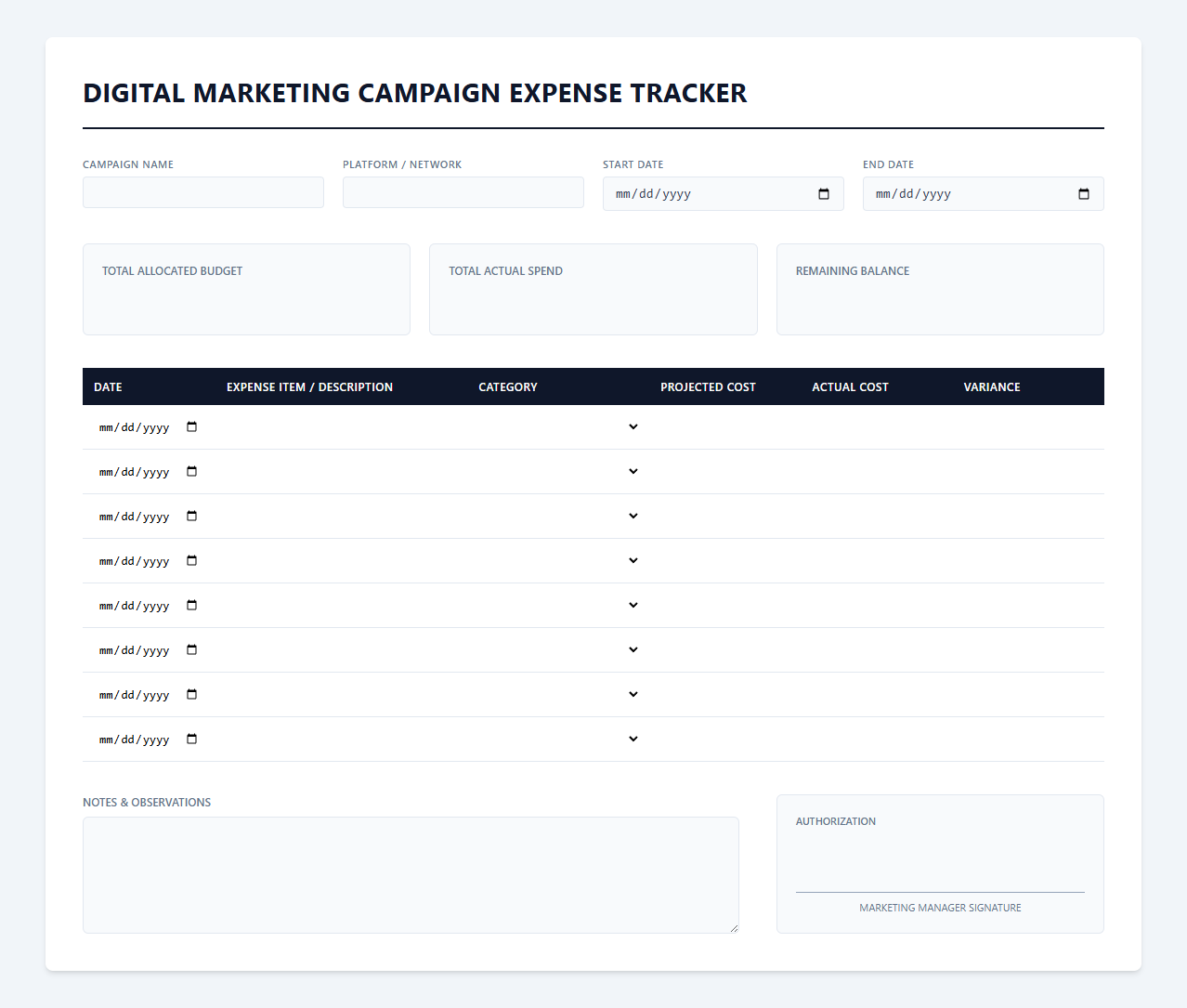Open calendar icon in the first expense row

[x=192, y=427]
